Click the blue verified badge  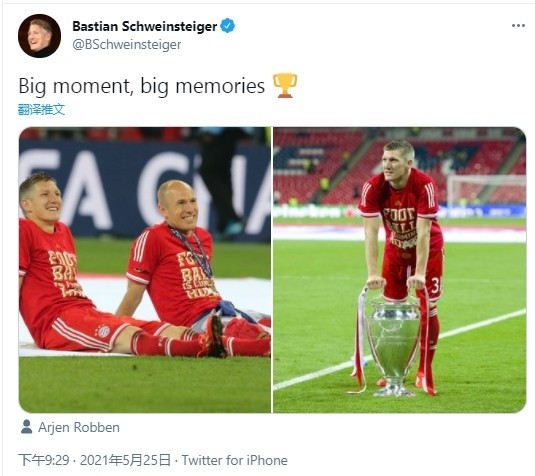click(x=228, y=26)
